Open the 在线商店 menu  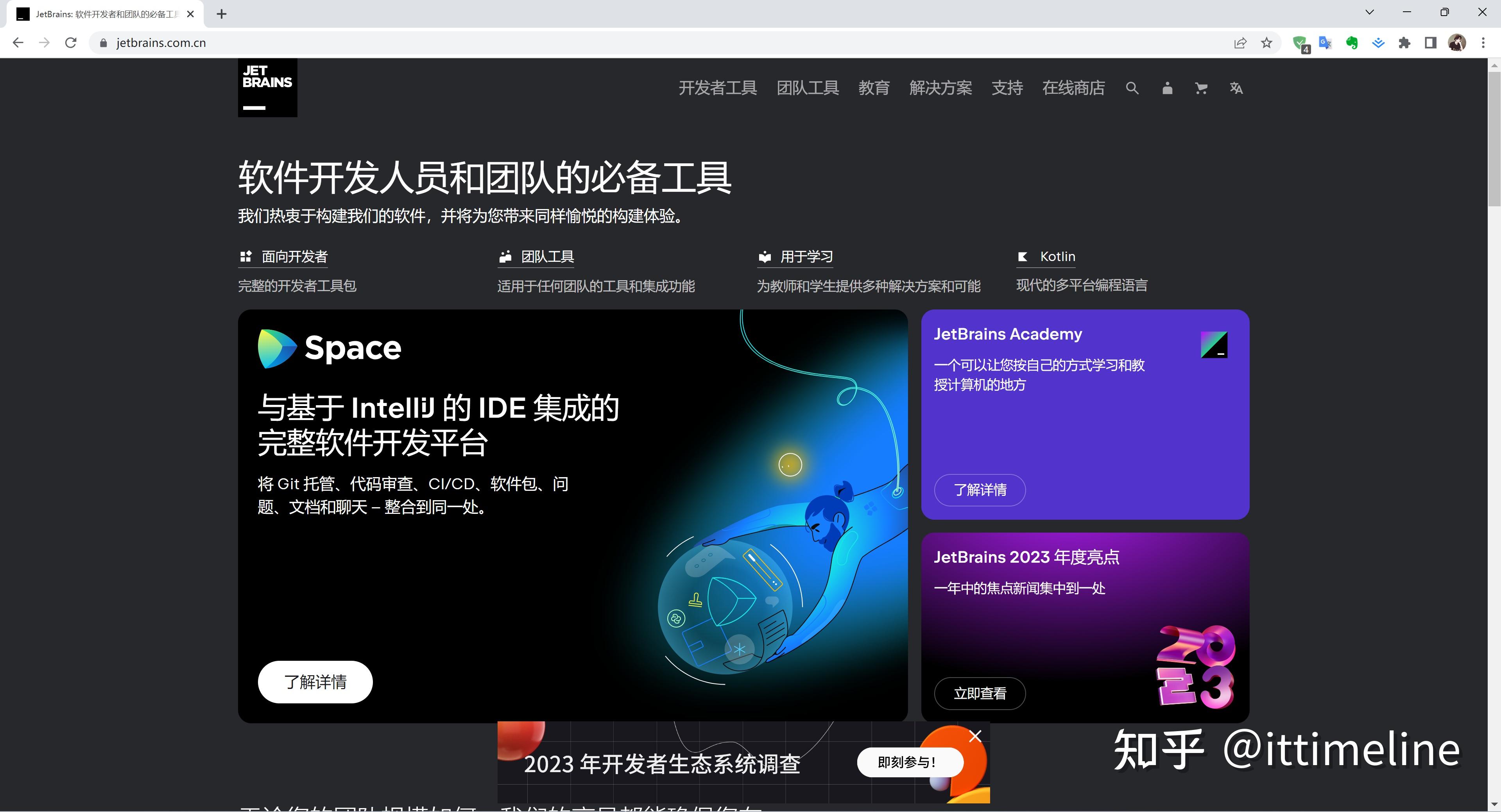point(1073,88)
